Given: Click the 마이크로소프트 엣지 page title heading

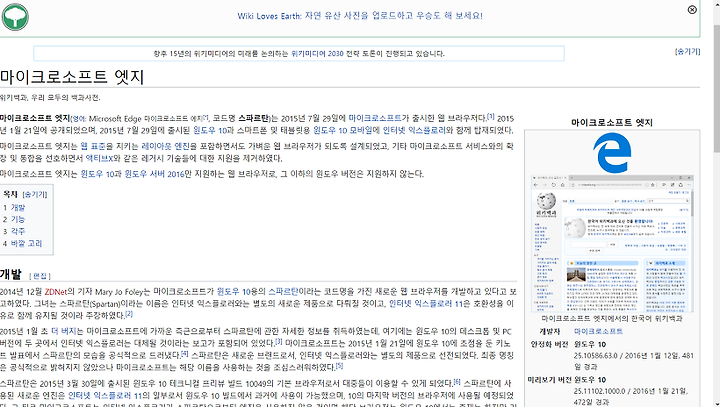Looking at the screenshot, I should (72, 77).
